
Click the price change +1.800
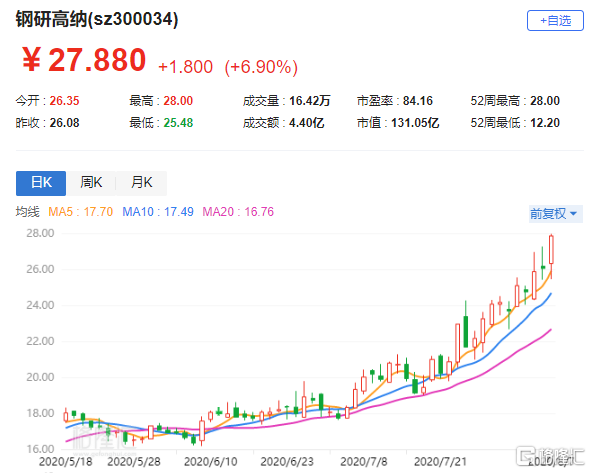pos(185,67)
